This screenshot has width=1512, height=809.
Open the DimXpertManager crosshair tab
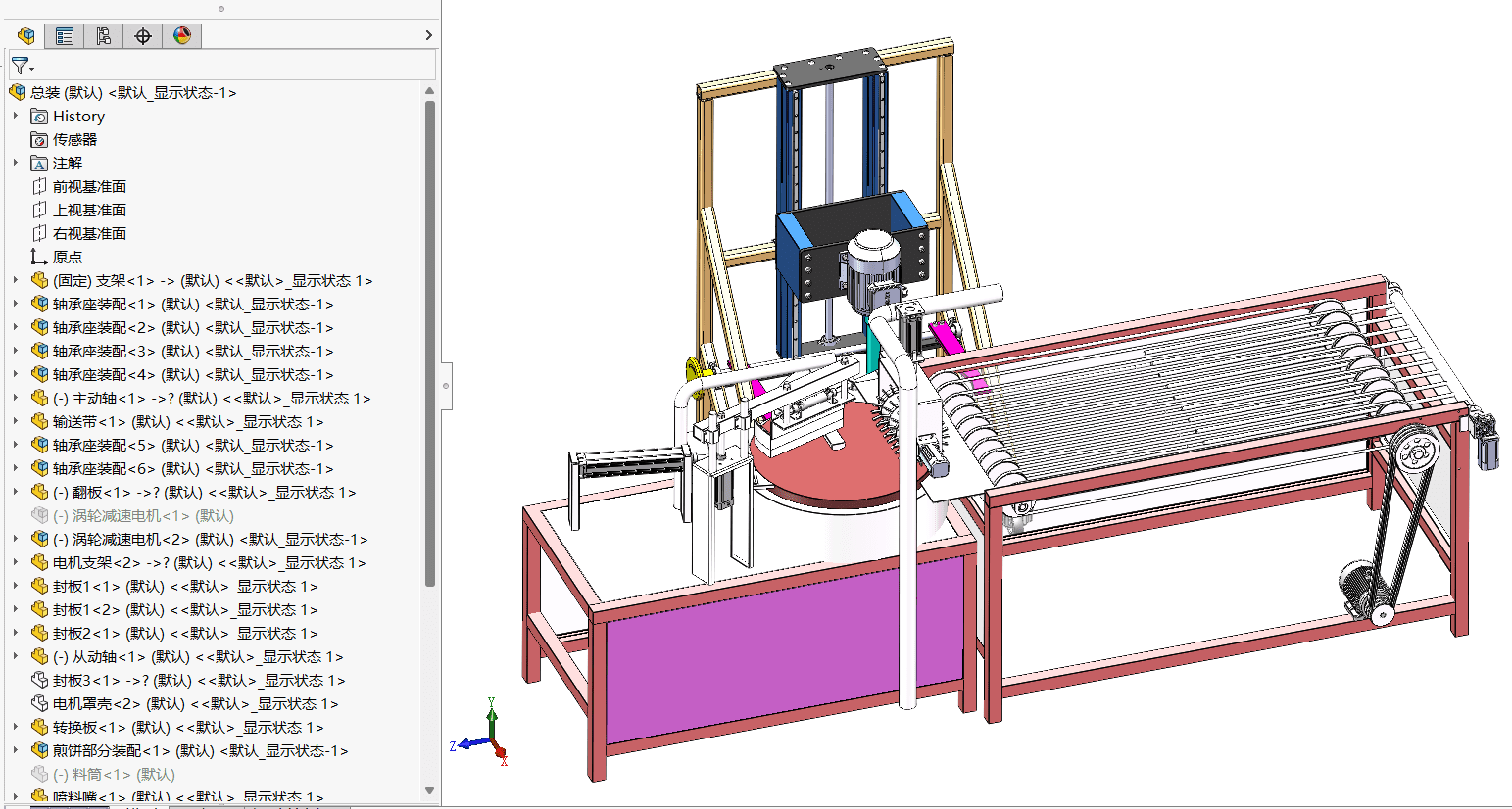click(143, 36)
